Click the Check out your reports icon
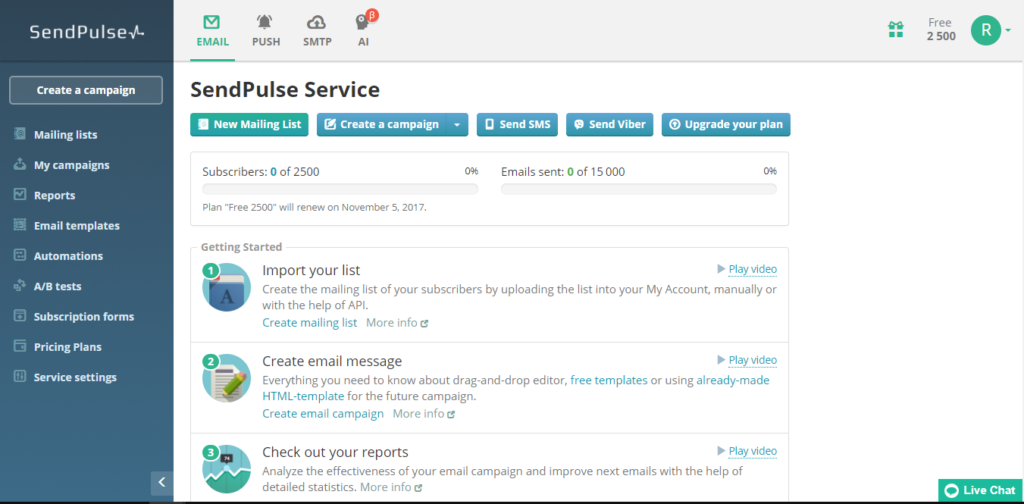 pyautogui.click(x=226, y=469)
